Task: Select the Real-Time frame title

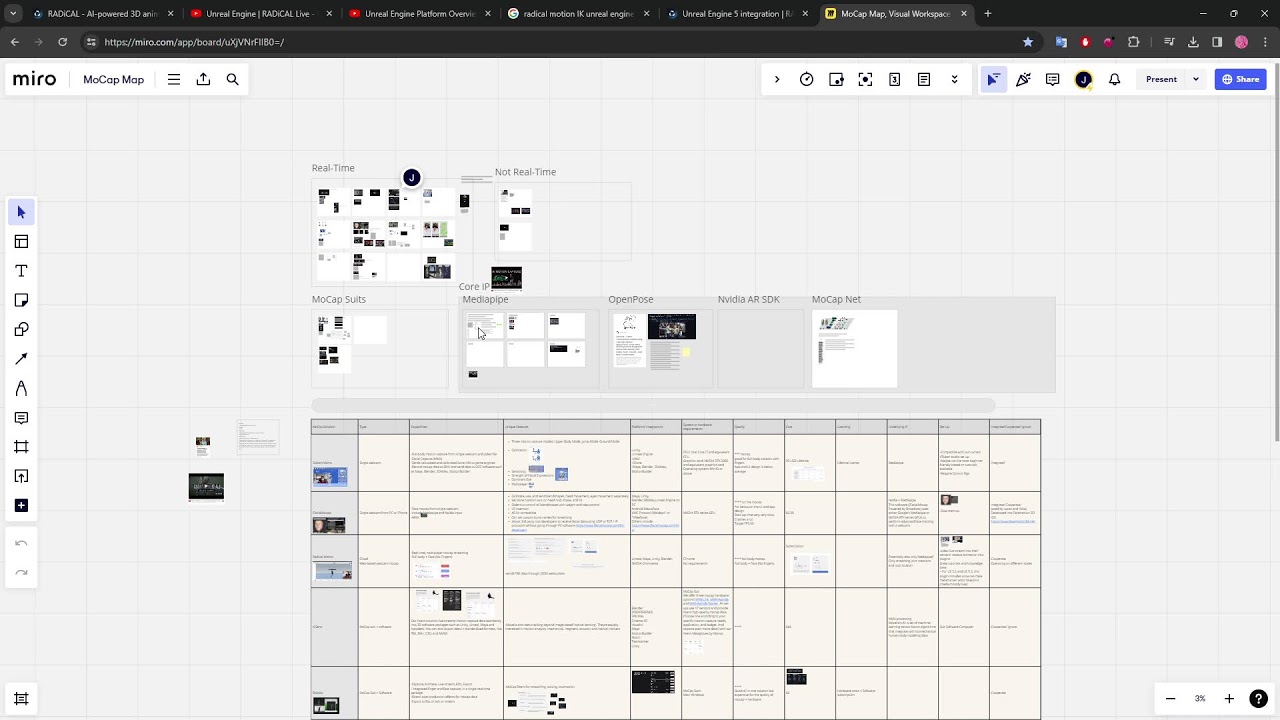Action: pos(333,168)
